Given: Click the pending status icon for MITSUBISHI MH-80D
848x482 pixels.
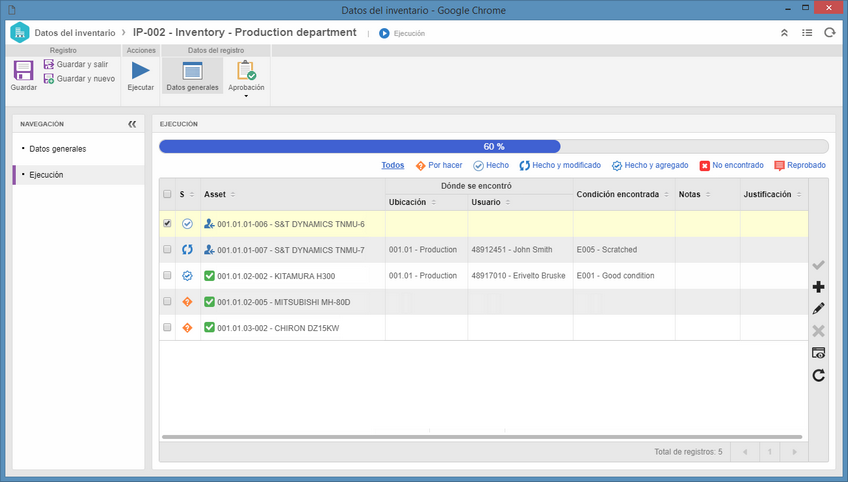Looking at the screenshot, I should coord(187,301).
